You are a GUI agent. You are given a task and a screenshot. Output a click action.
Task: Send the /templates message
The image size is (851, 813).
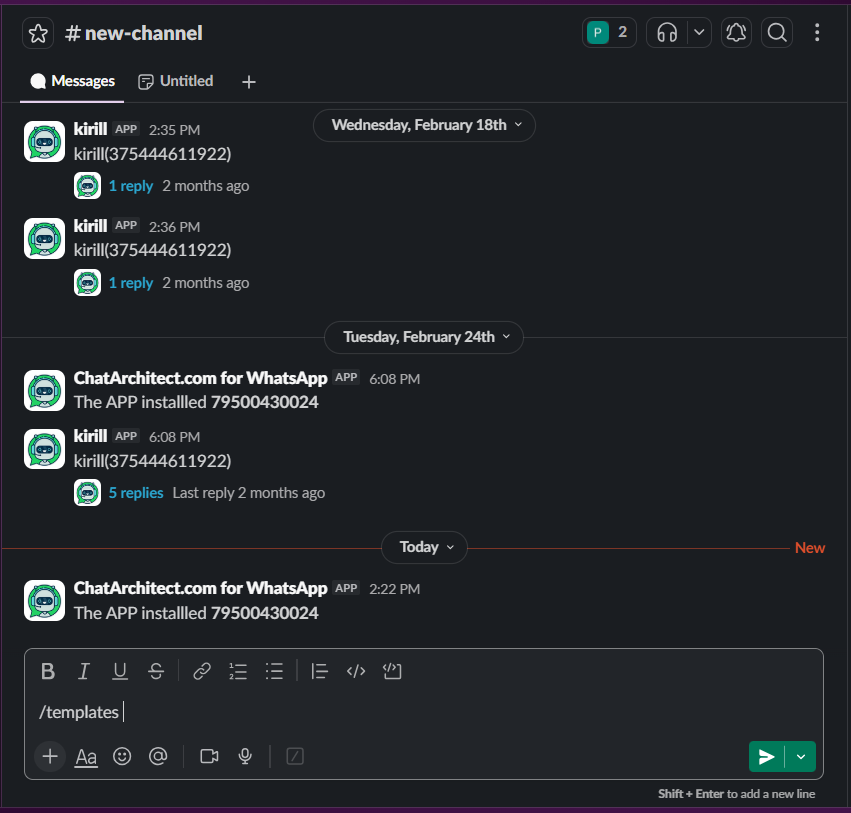(766, 757)
